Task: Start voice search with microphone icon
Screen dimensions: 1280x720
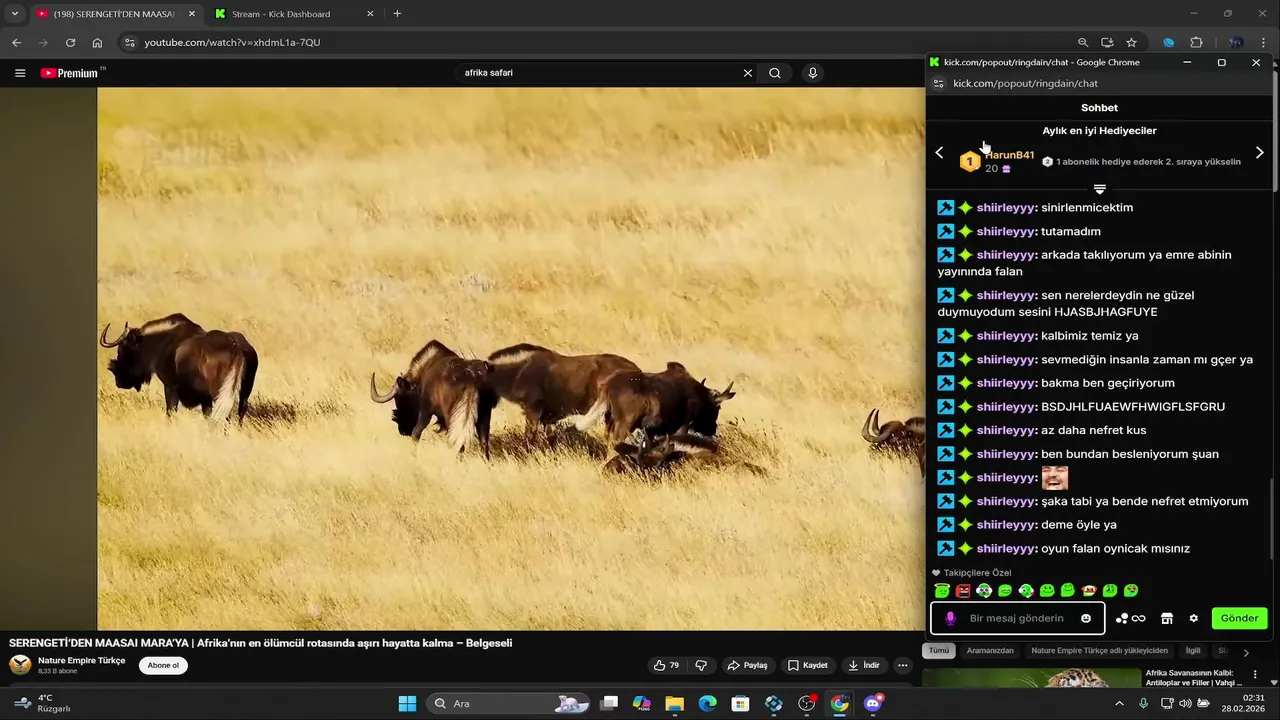Action: click(x=813, y=73)
